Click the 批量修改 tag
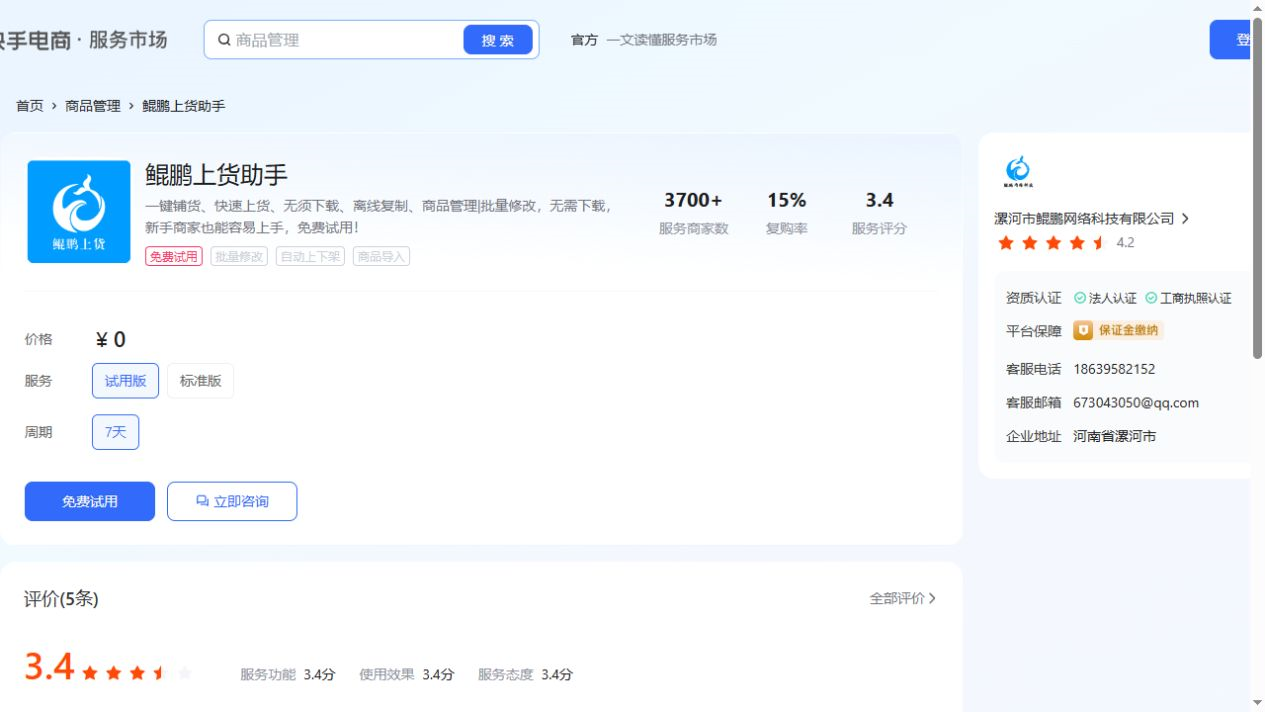Image resolution: width=1265 pixels, height=712 pixels. tap(239, 256)
